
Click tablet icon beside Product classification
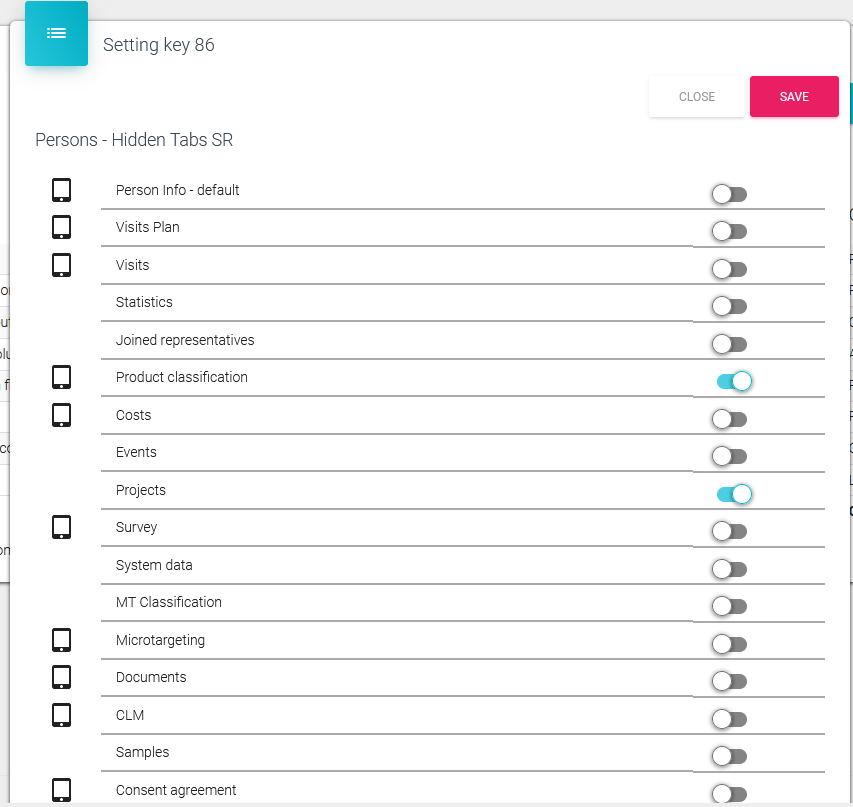pos(61,377)
